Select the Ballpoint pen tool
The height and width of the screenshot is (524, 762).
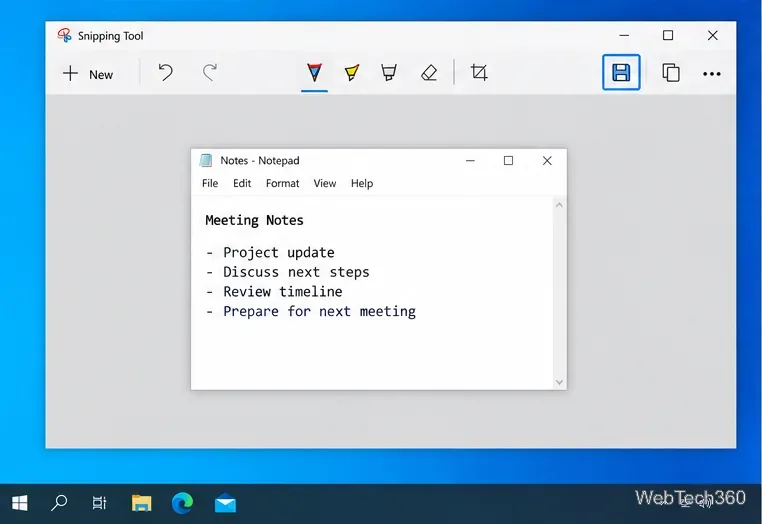[x=314, y=73]
